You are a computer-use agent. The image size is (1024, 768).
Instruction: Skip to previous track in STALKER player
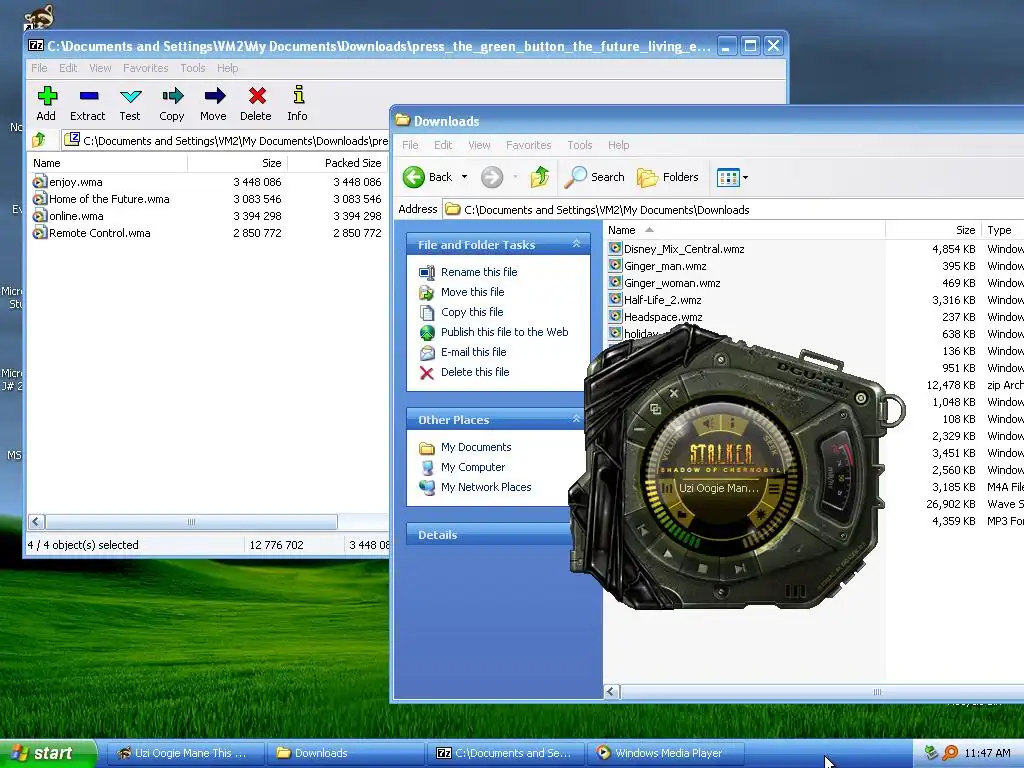(642, 528)
